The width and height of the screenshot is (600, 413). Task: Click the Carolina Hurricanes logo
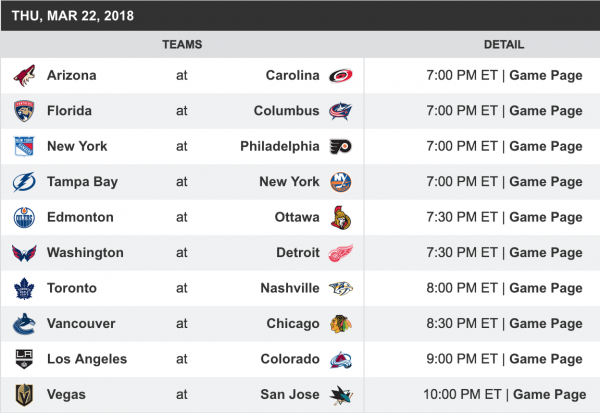340,76
